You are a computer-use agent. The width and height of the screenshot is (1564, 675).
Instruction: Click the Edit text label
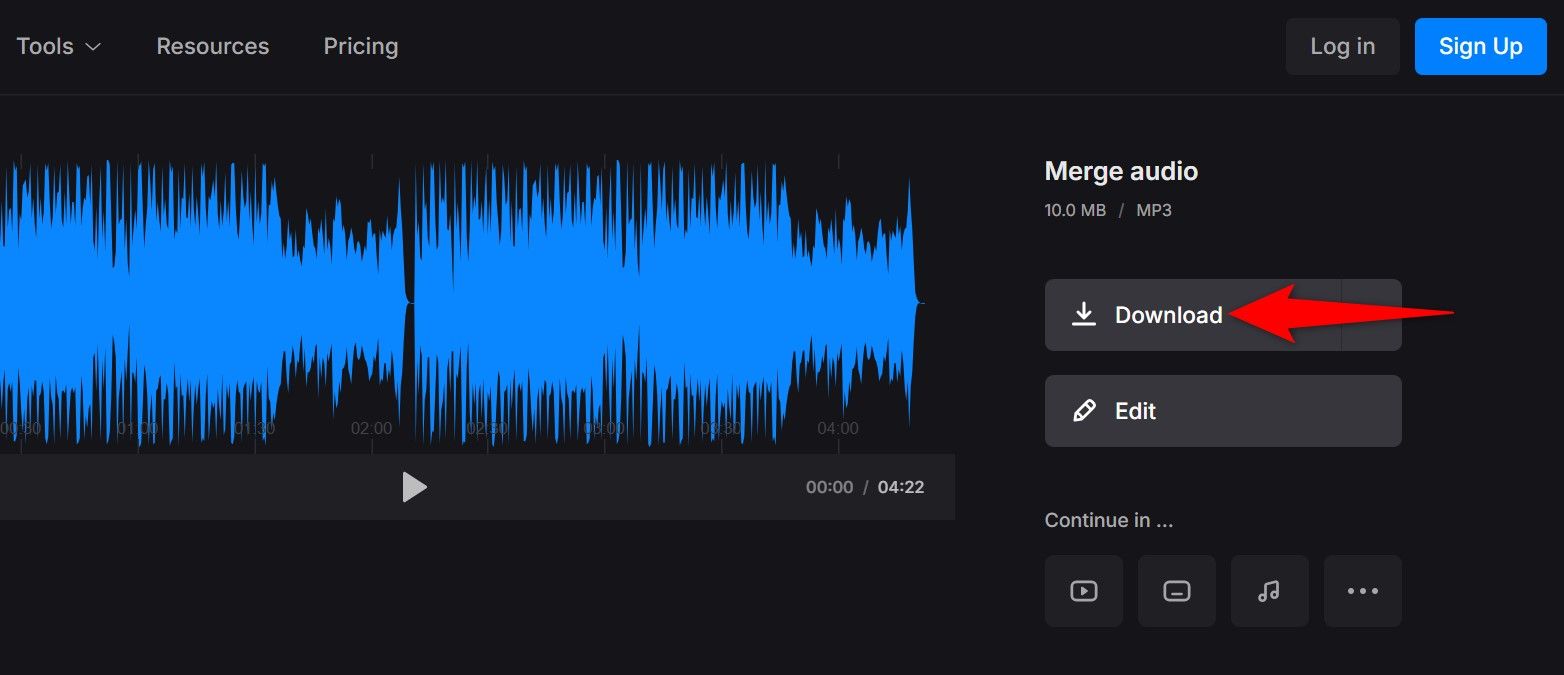[1135, 411]
